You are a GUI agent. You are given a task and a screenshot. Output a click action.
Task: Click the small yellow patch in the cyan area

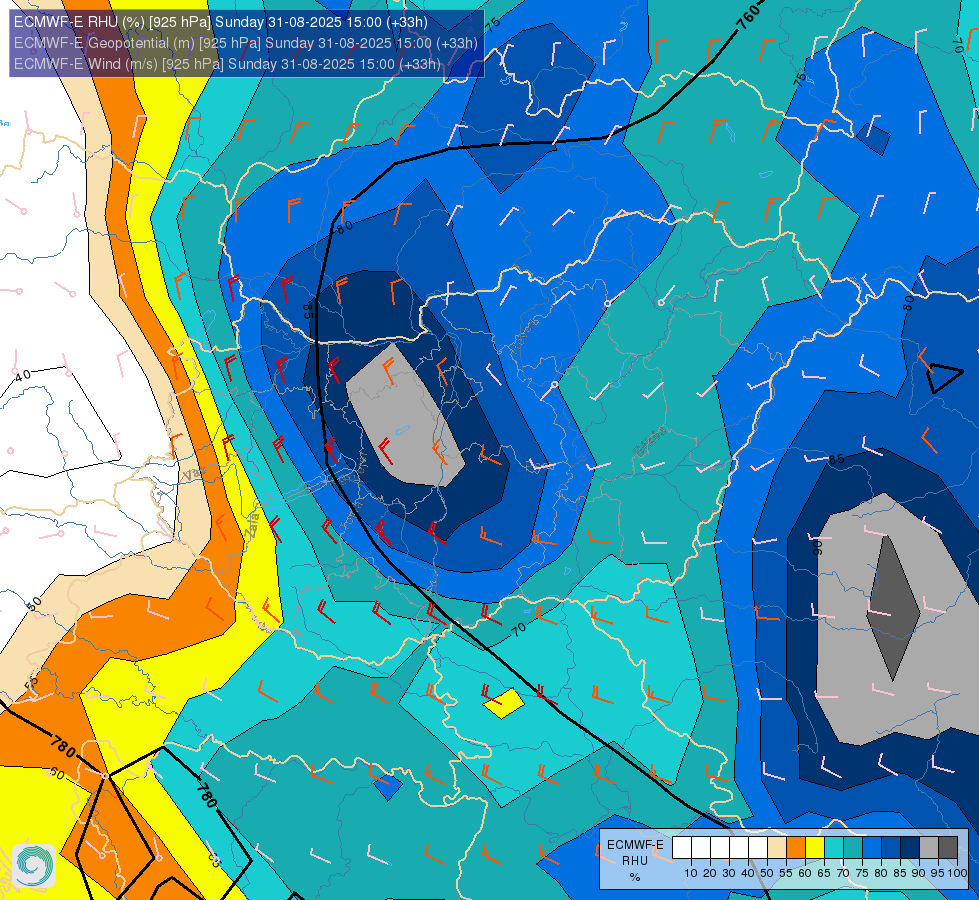[503, 703]
